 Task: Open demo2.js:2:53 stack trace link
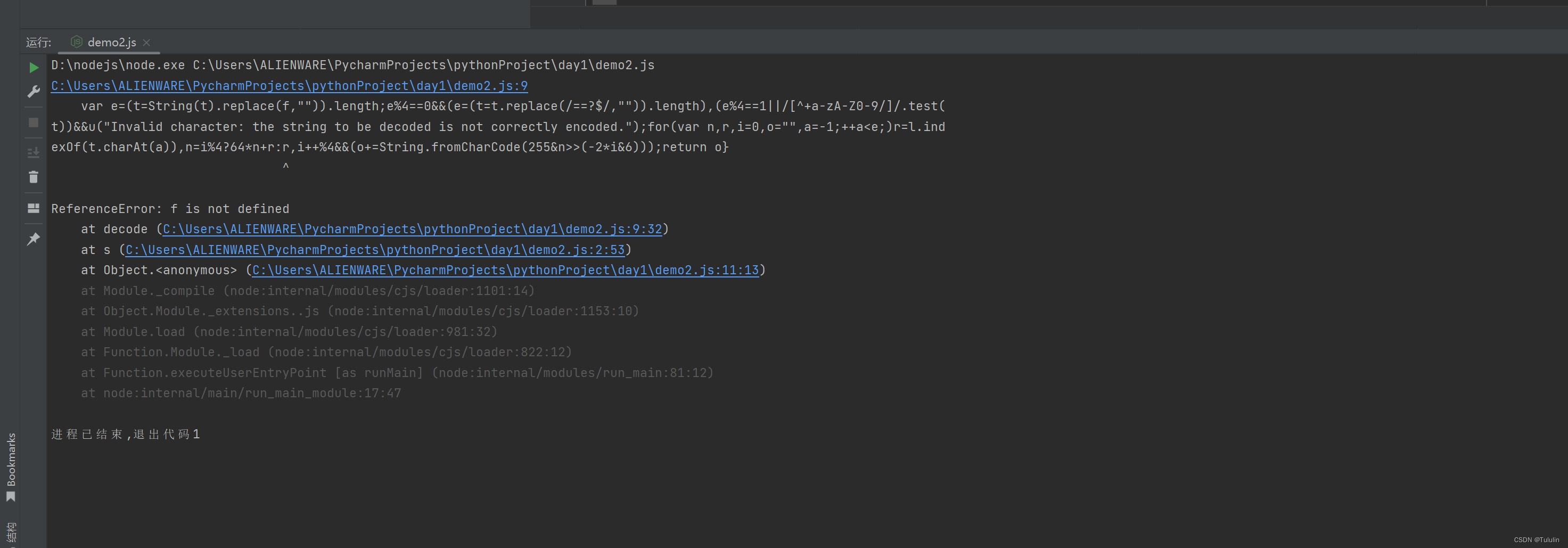(375, 250)
